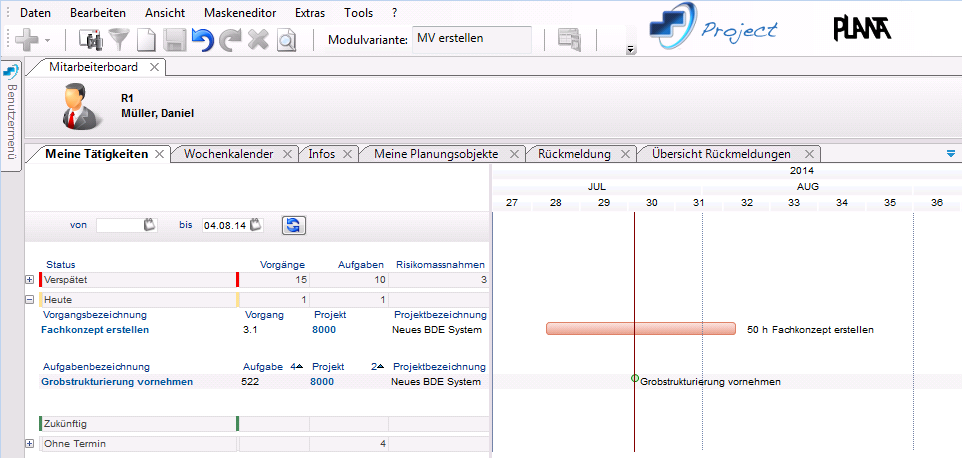The height and width of the screenshot is (458, 962).
Task: Open the Benutzermenü side panel
Action: (x=10, y=115)
